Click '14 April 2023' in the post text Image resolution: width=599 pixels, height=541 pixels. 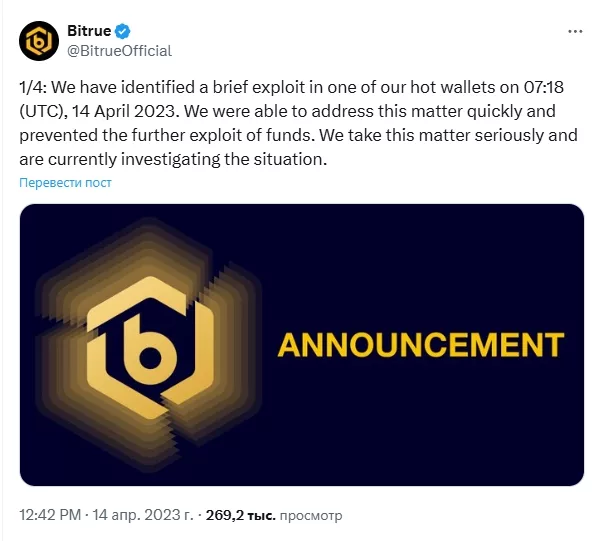click(x=125, y=112)
